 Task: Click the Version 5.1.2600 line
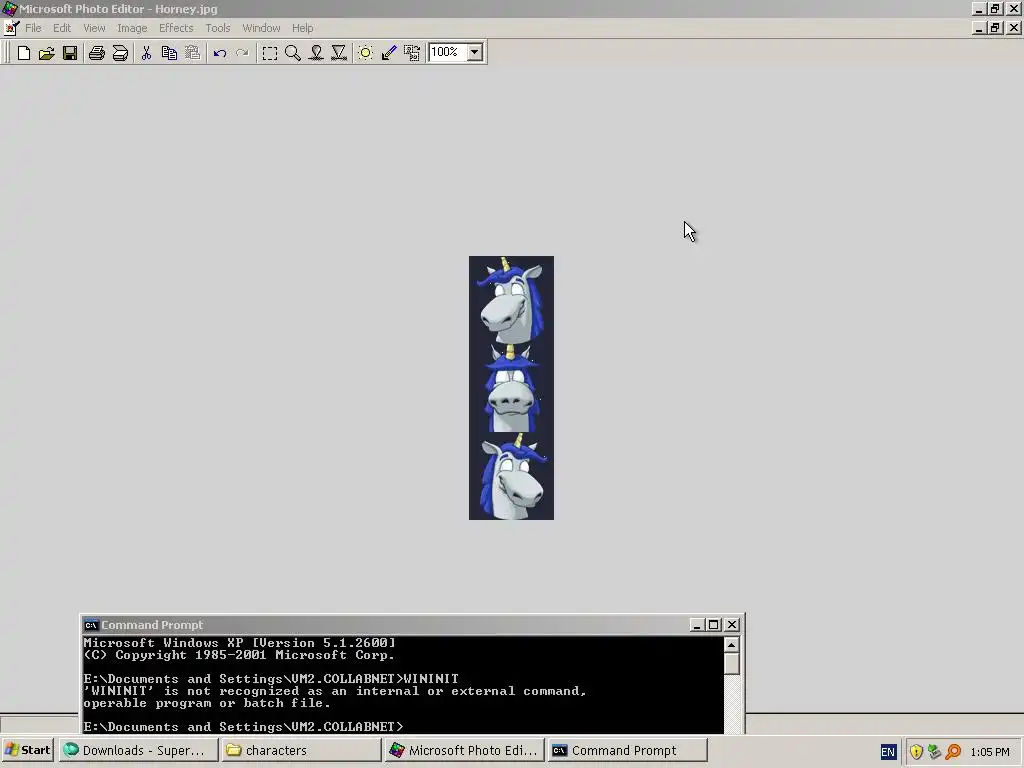[x=239, y=643]
